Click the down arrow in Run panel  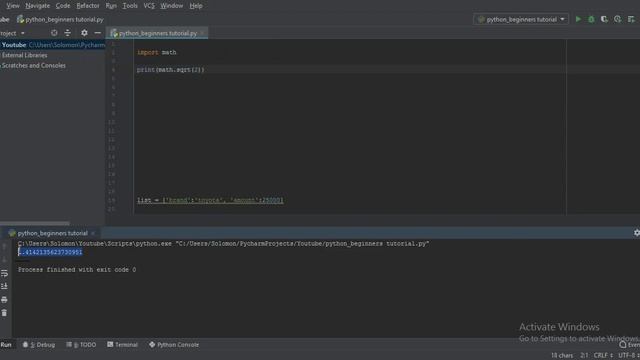click(4, 260)
